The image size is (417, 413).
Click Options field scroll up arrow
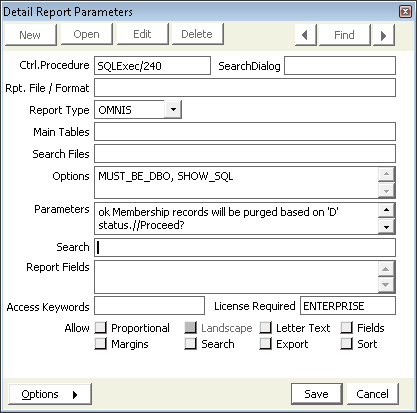point(386,174)
